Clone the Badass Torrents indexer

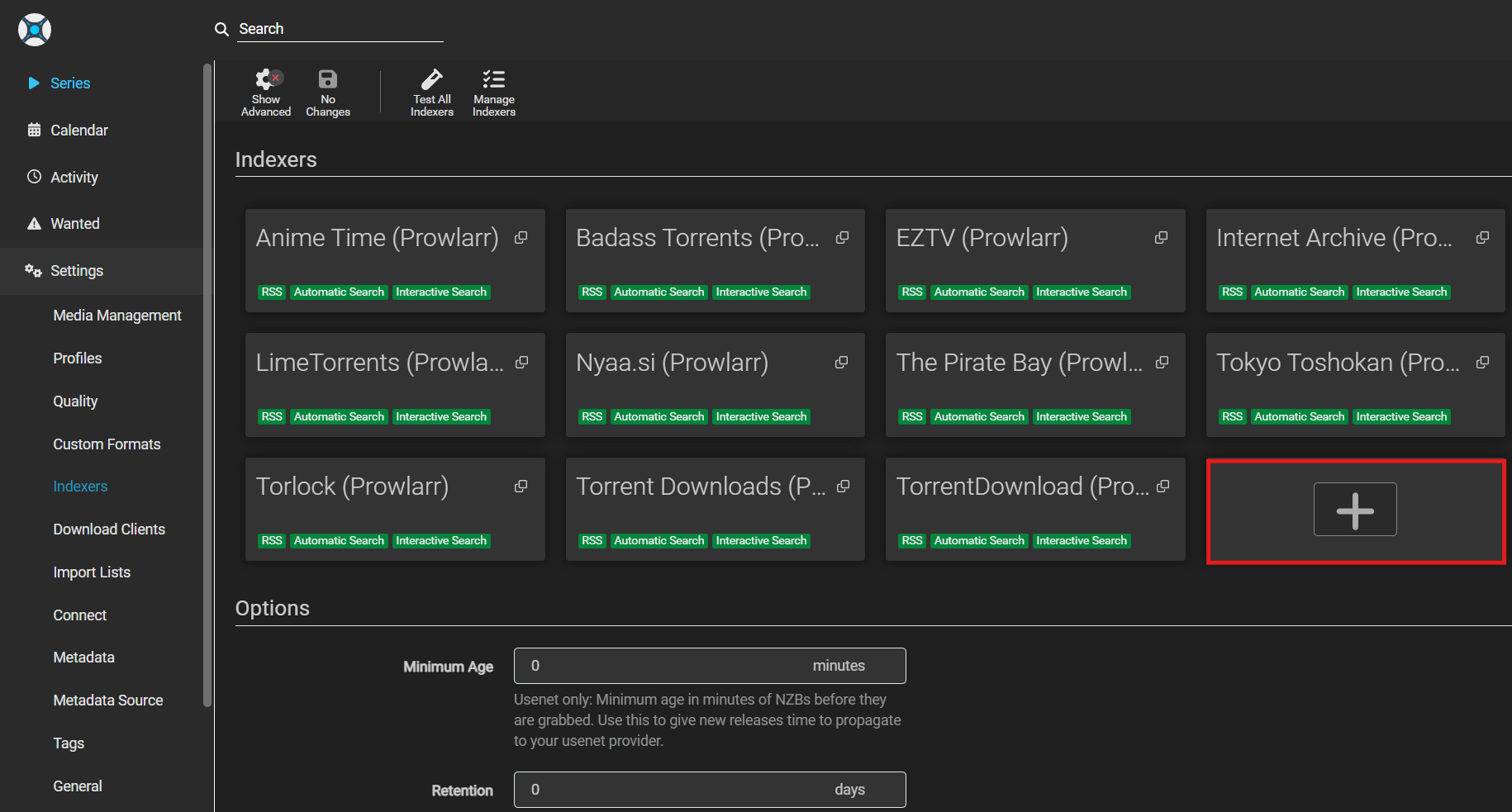pos(842,238)
